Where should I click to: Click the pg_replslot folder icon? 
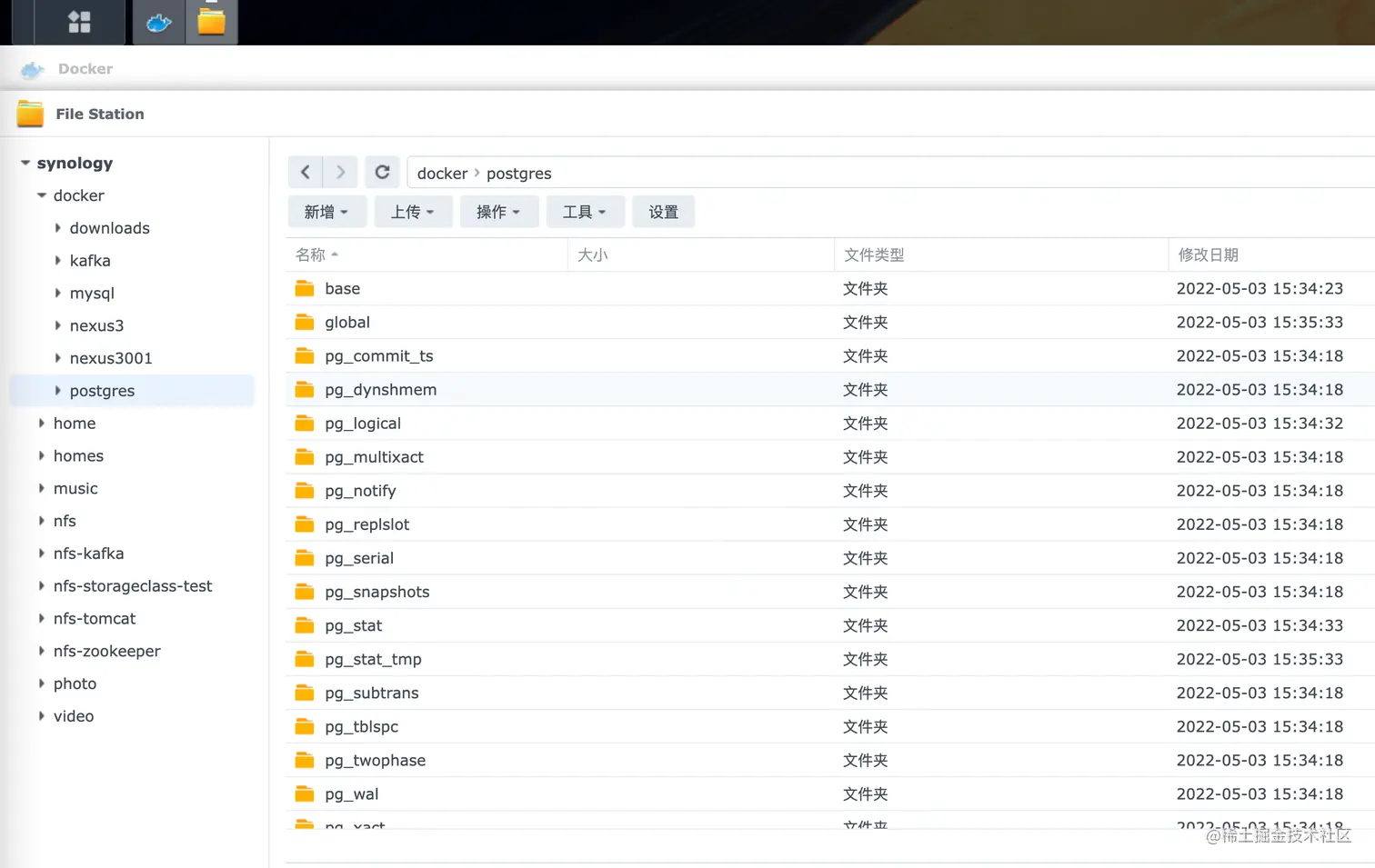[305, 524]
